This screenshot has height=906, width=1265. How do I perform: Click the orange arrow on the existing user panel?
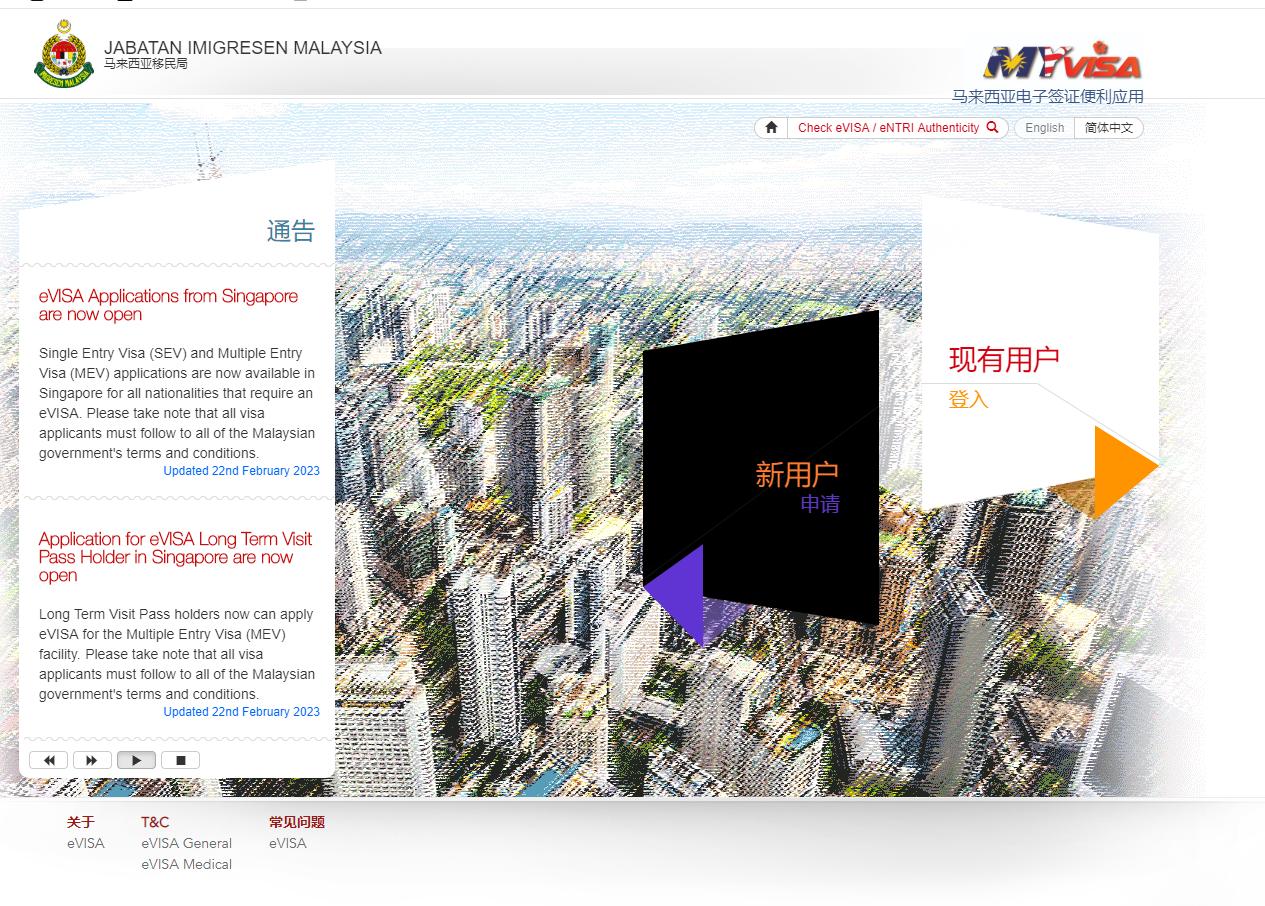point(1120,467)
